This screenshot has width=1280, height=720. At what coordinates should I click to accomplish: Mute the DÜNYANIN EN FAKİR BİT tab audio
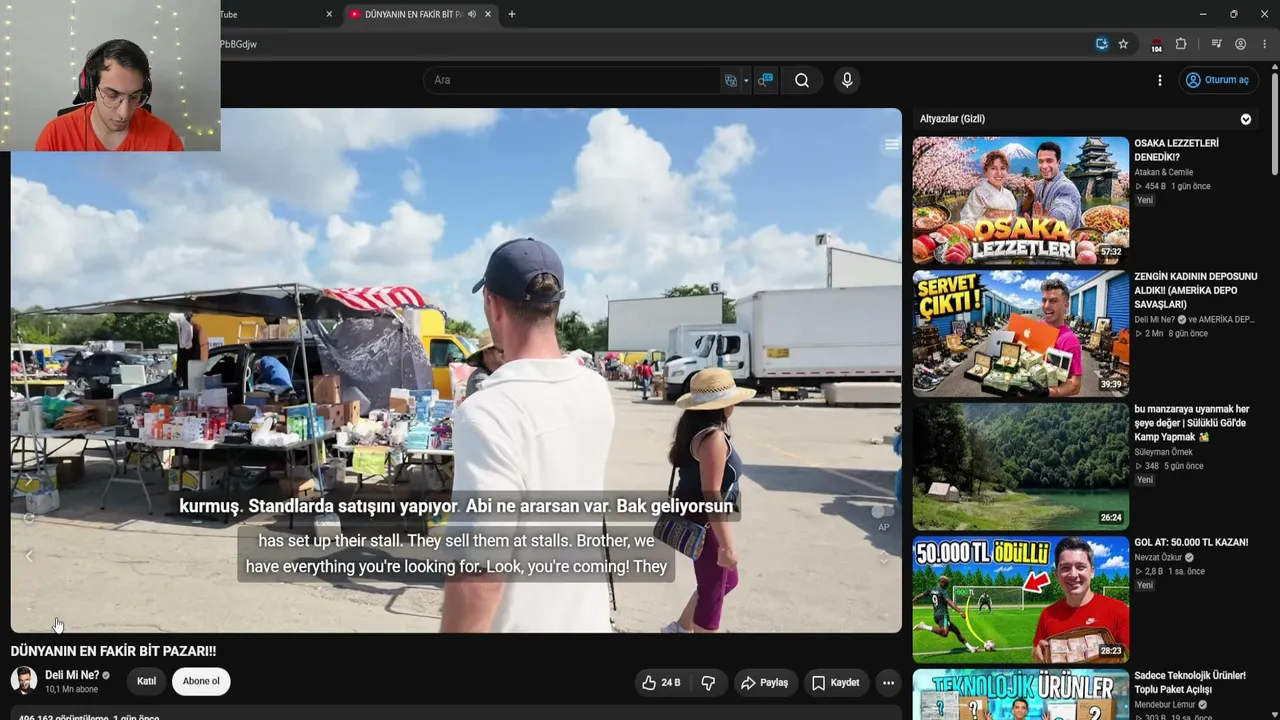coord(472,14)
